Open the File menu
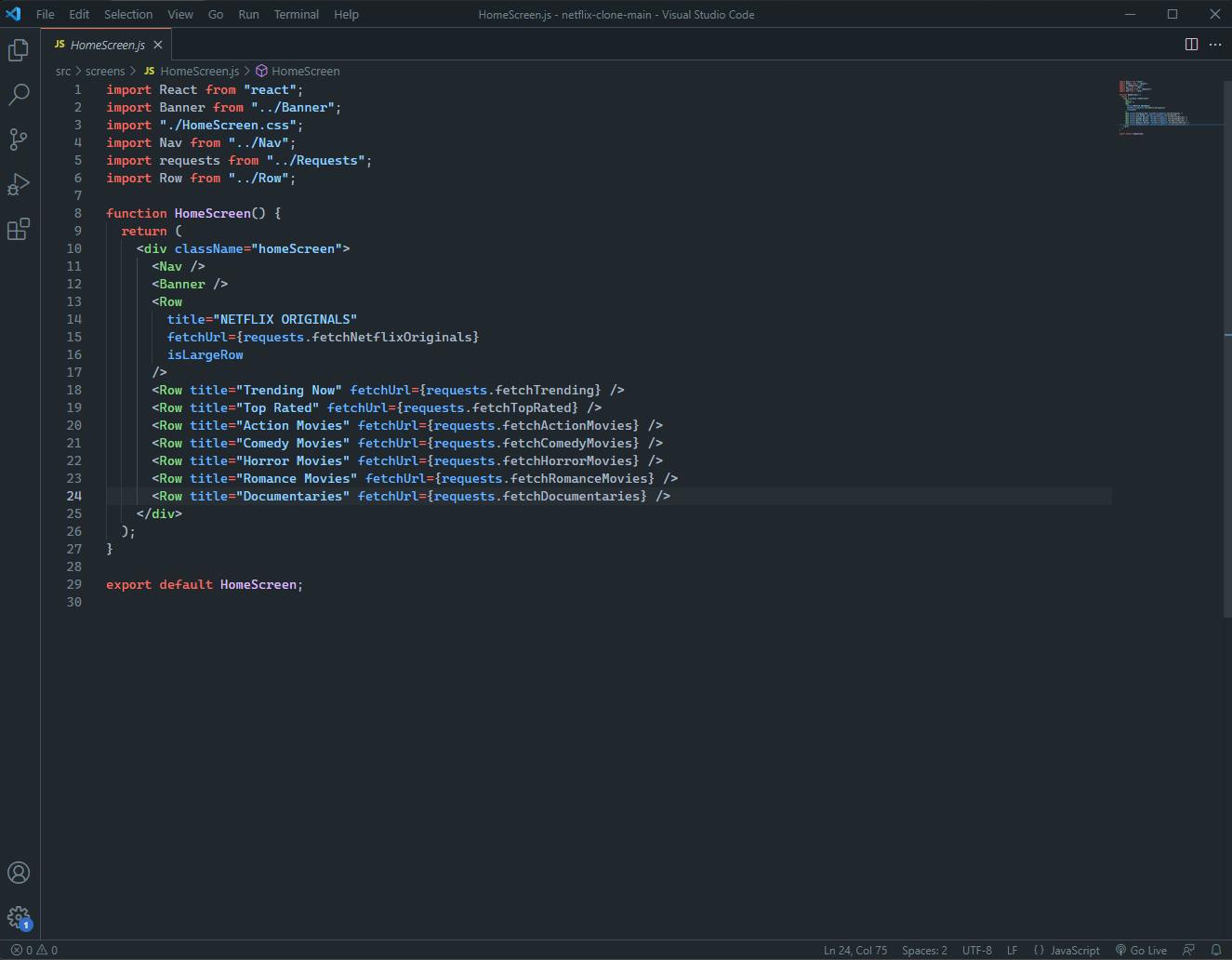1232x960 pixels. tap(45, 14)
